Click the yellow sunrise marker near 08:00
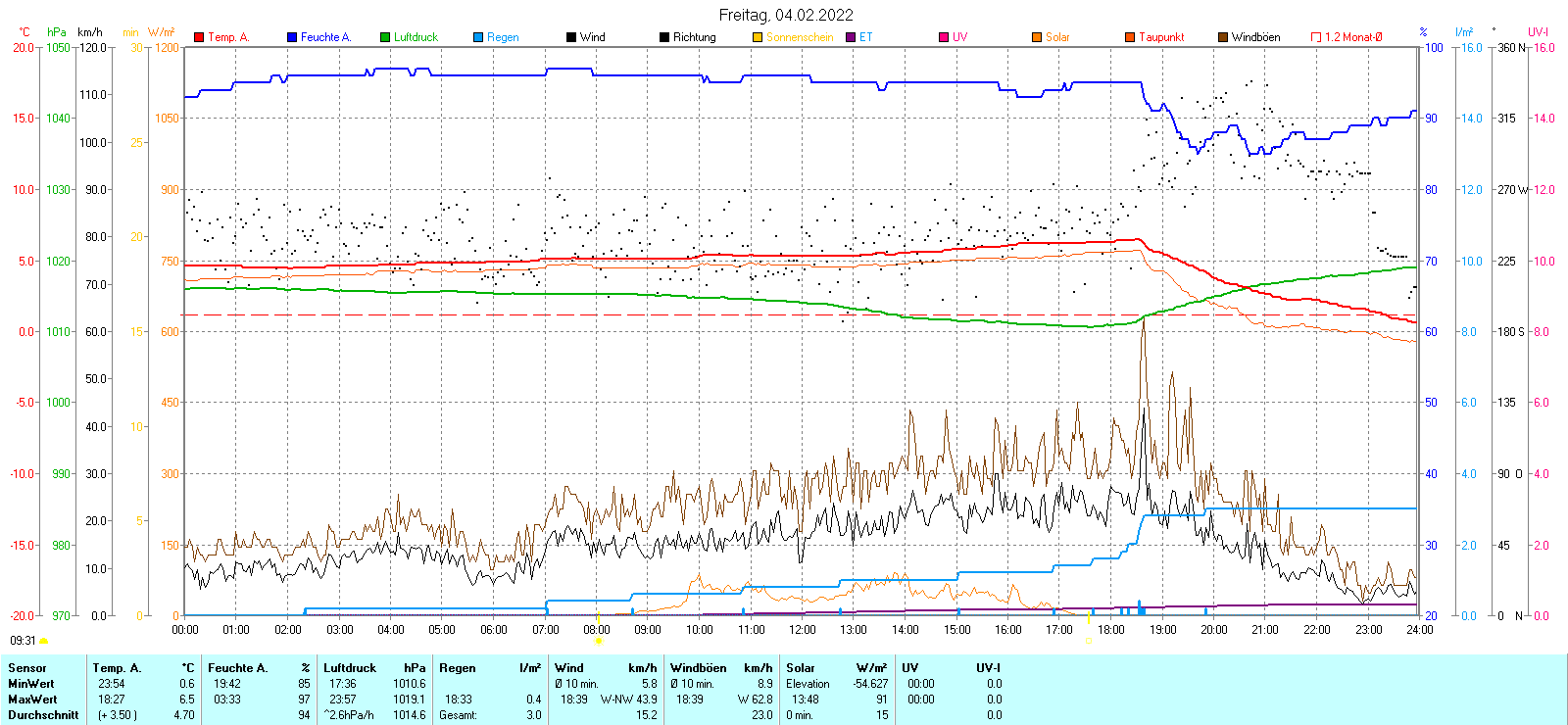Screen dimensions: 1568x725 598,641
